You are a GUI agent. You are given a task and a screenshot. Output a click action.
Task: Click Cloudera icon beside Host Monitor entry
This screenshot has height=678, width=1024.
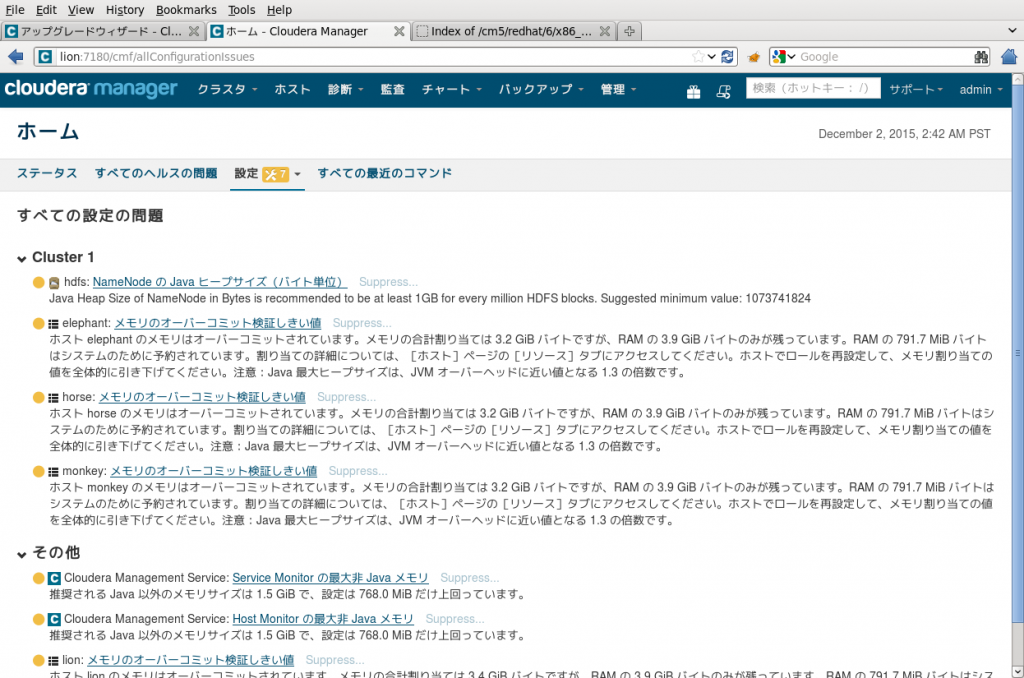[x=55, y=619]
